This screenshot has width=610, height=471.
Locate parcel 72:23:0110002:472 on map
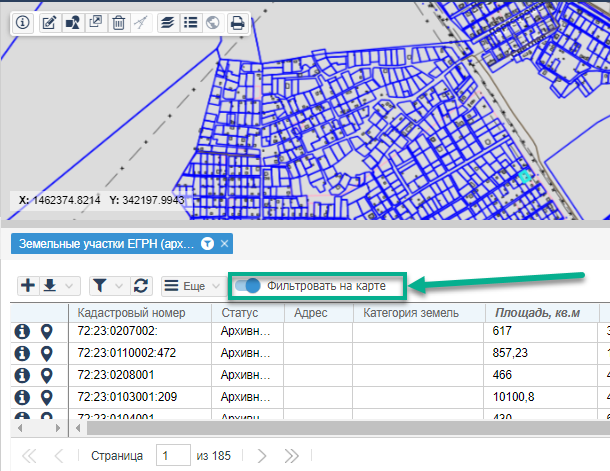pos(47,354)
